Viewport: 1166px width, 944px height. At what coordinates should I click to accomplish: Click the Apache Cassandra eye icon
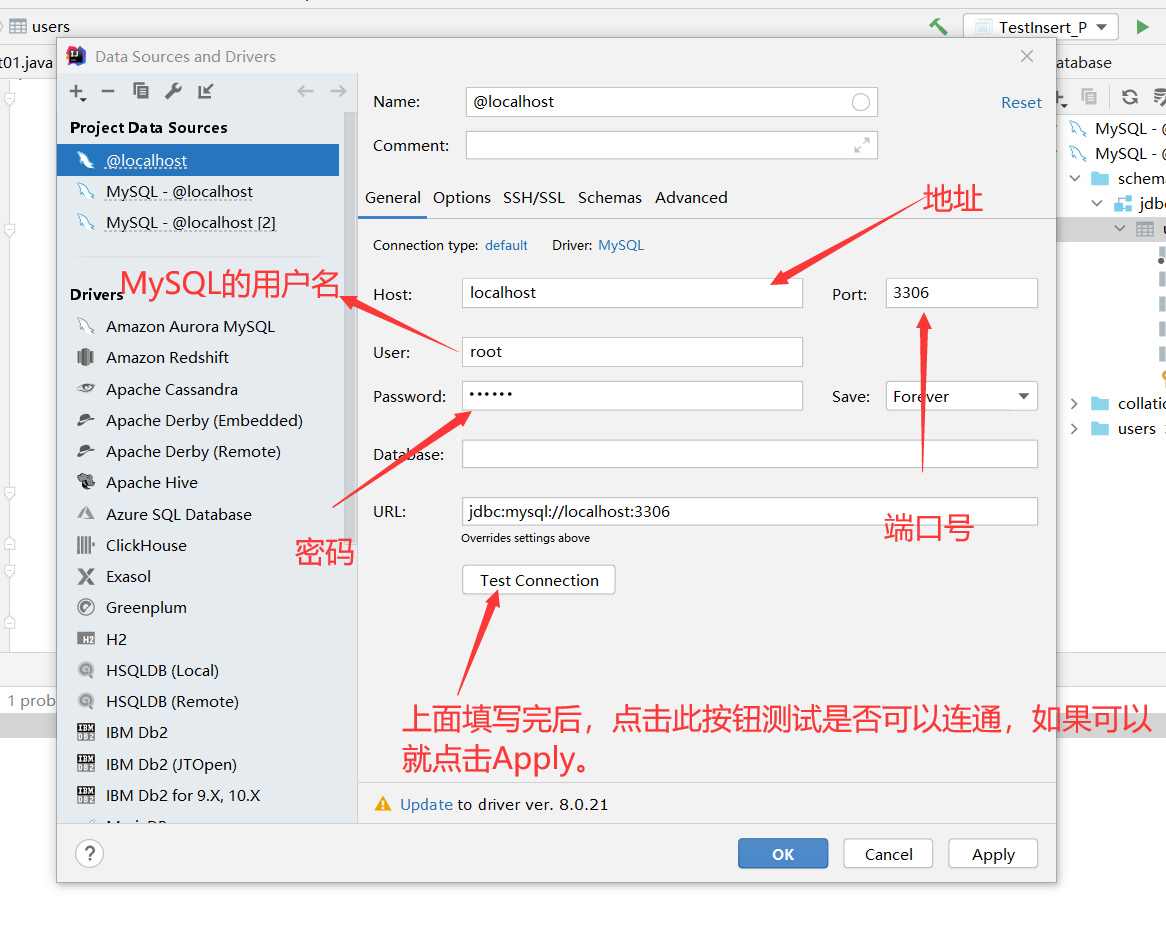pos(86,388)
